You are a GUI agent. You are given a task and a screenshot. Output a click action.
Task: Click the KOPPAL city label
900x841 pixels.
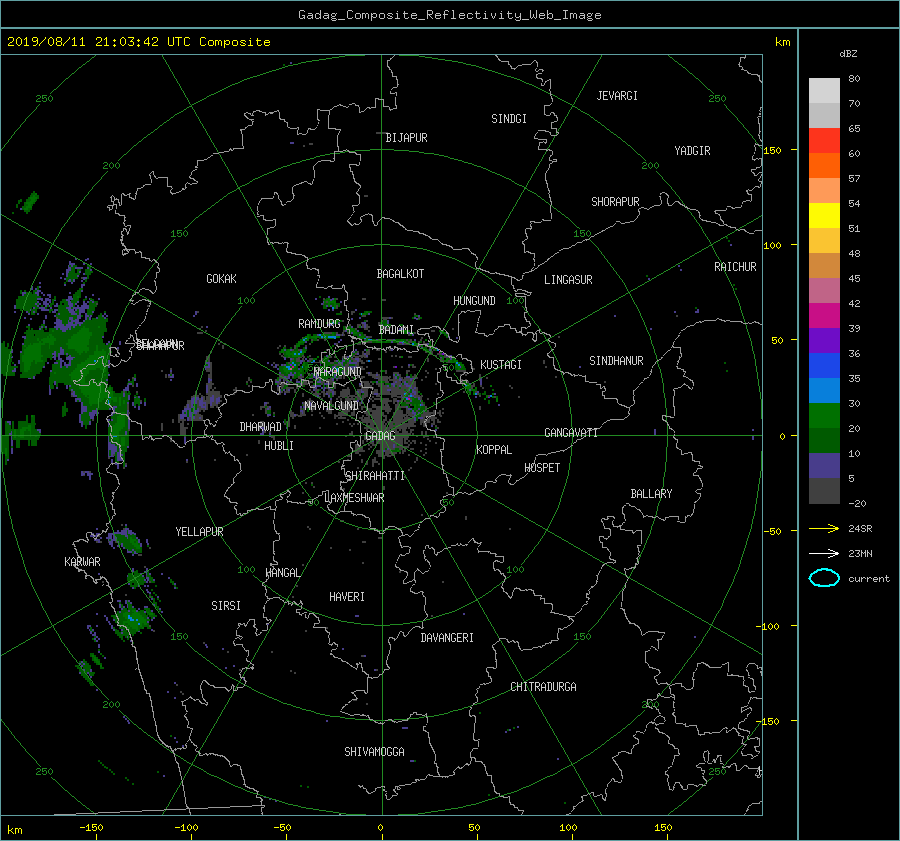(494, 450)
